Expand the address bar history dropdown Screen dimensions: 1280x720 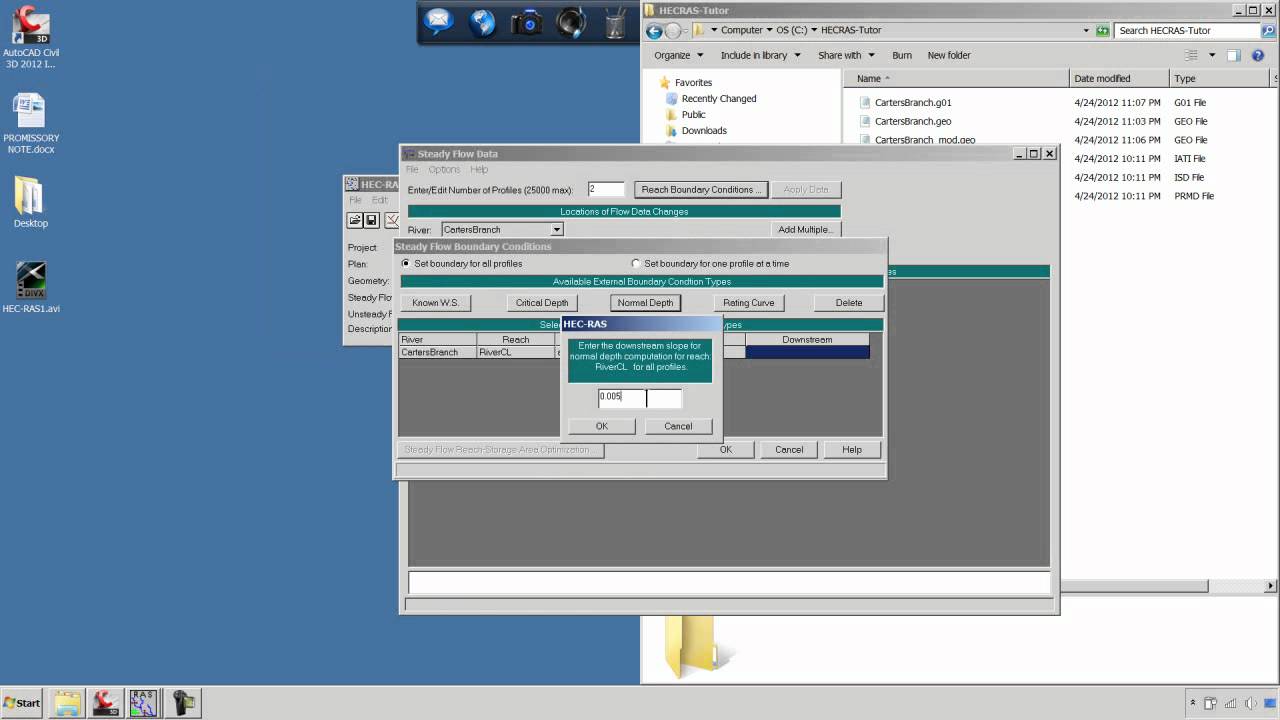(x=1086, y=31)
